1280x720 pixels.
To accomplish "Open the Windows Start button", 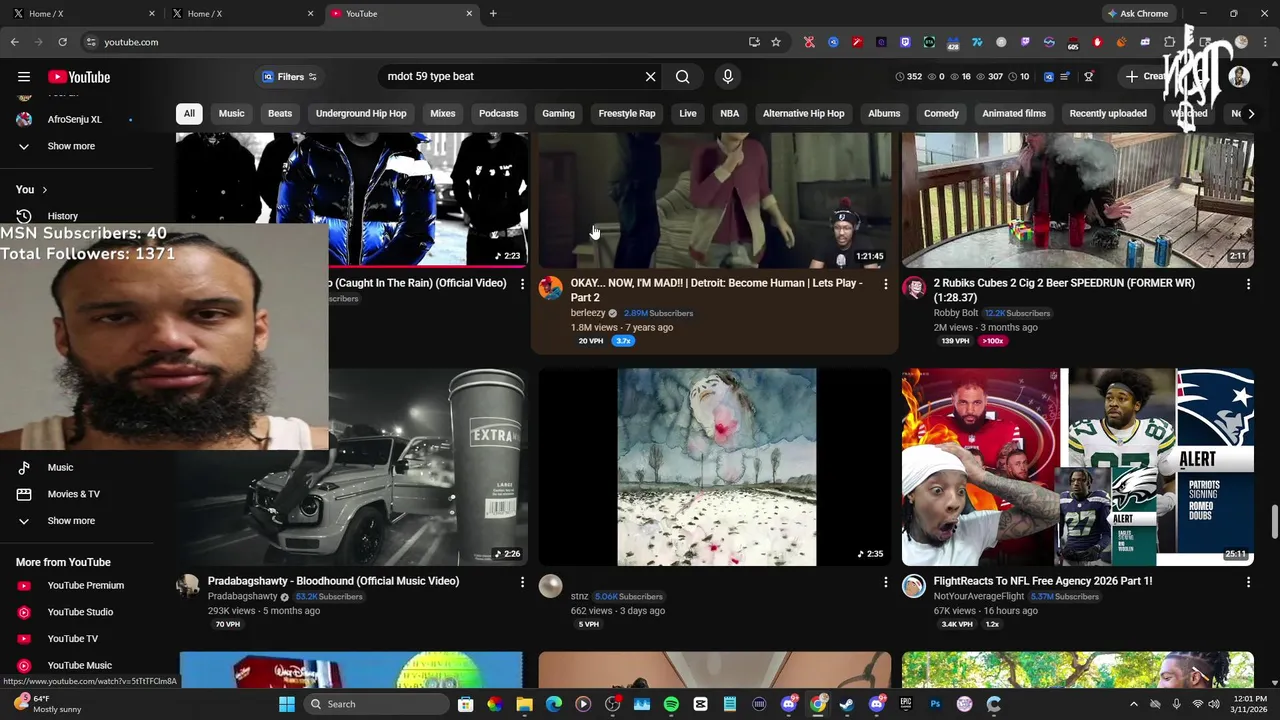I will coord(287,704).
